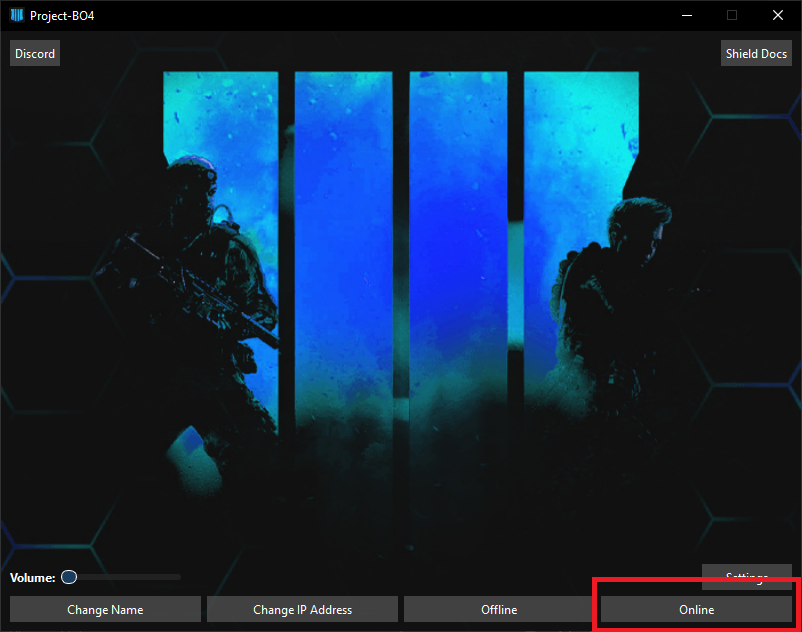Minimize the Project-BO4 window
Viewport: 802px width, 632px height.
pyautogui.click(x=686, y=15)
